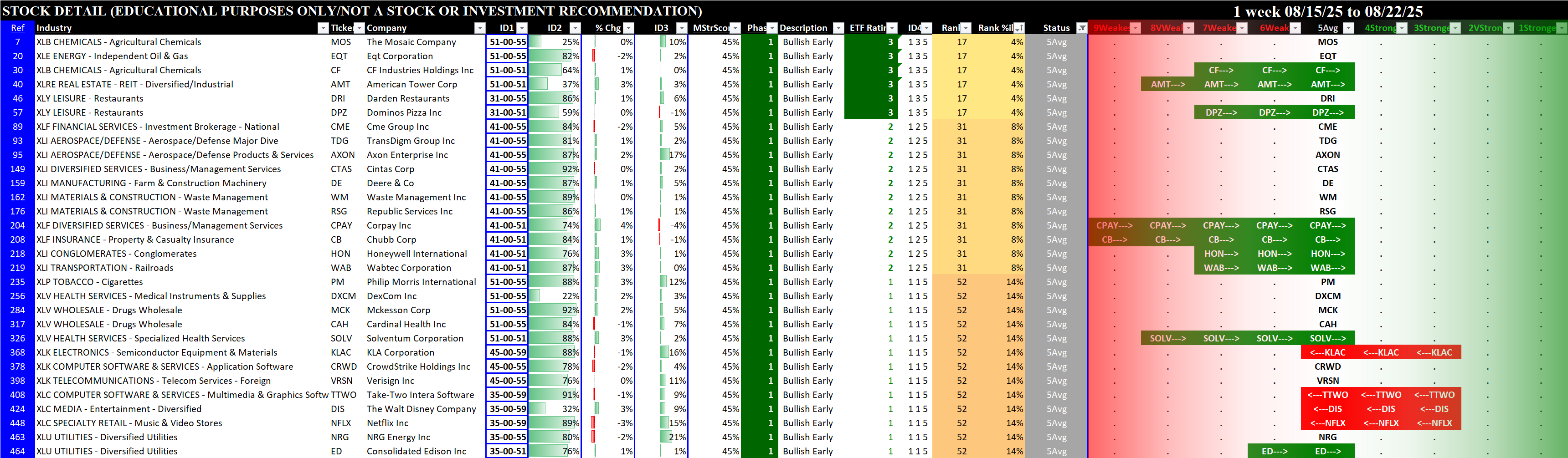Image resolution: width=1568 pixels, height=458 pixels.
Task: Open the 6Weak column filter dropdown
Action: coord(1296,28)
